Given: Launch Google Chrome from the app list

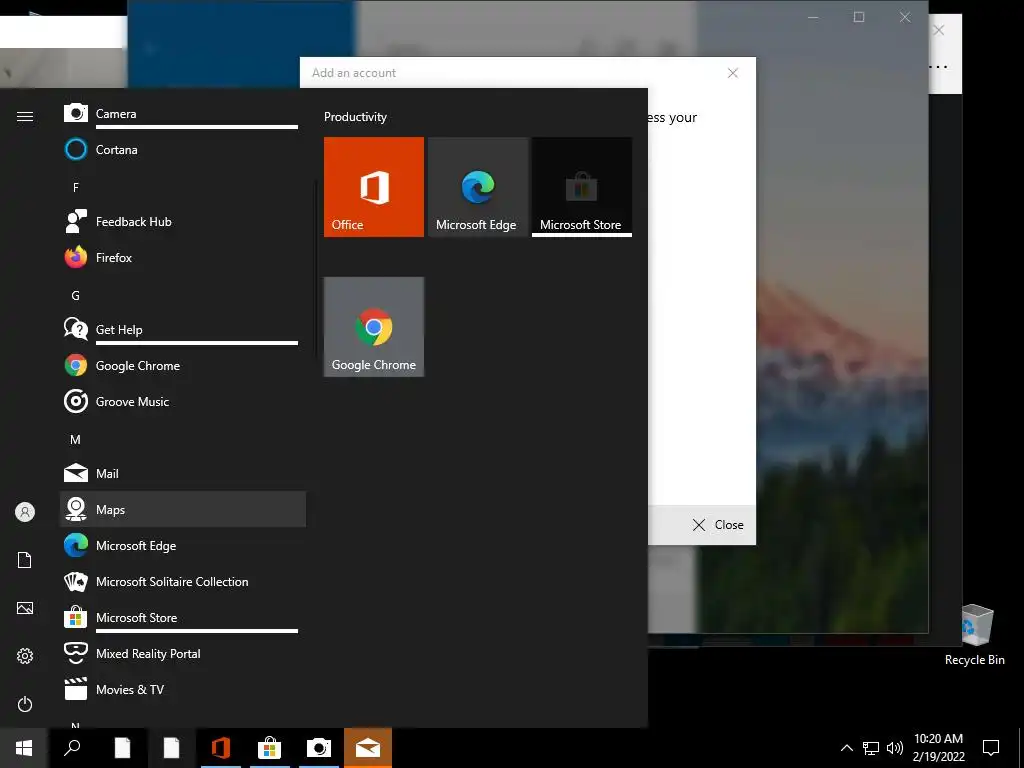Looking at the screenshot, I should (x=183, y=366).
